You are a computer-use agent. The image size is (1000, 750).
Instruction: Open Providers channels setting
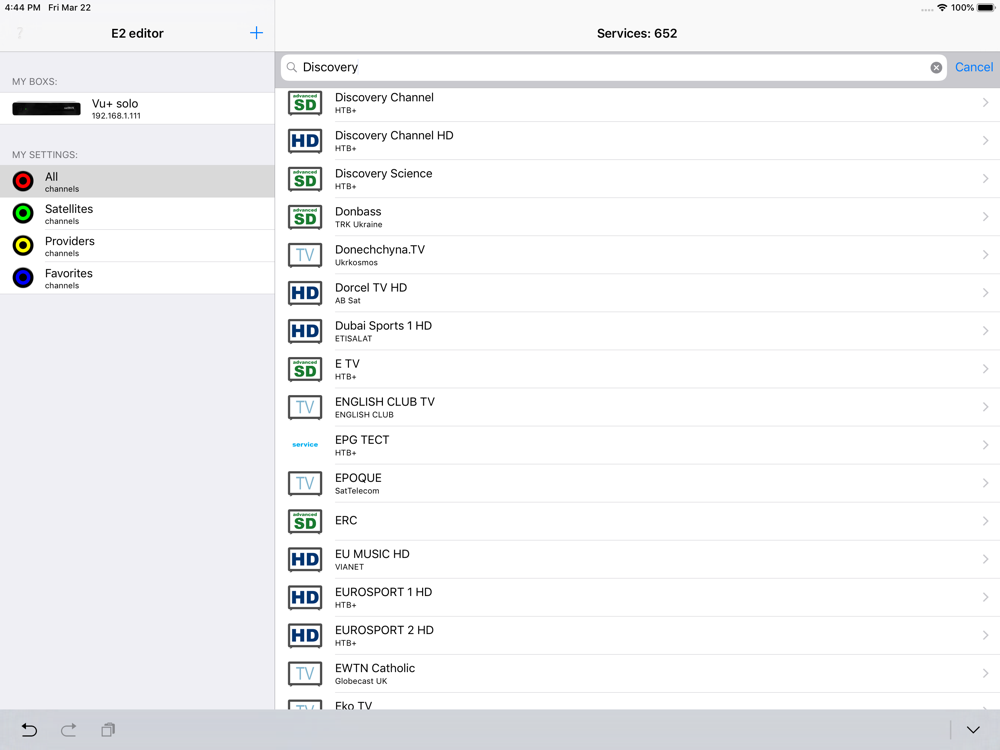click(137, 246)
